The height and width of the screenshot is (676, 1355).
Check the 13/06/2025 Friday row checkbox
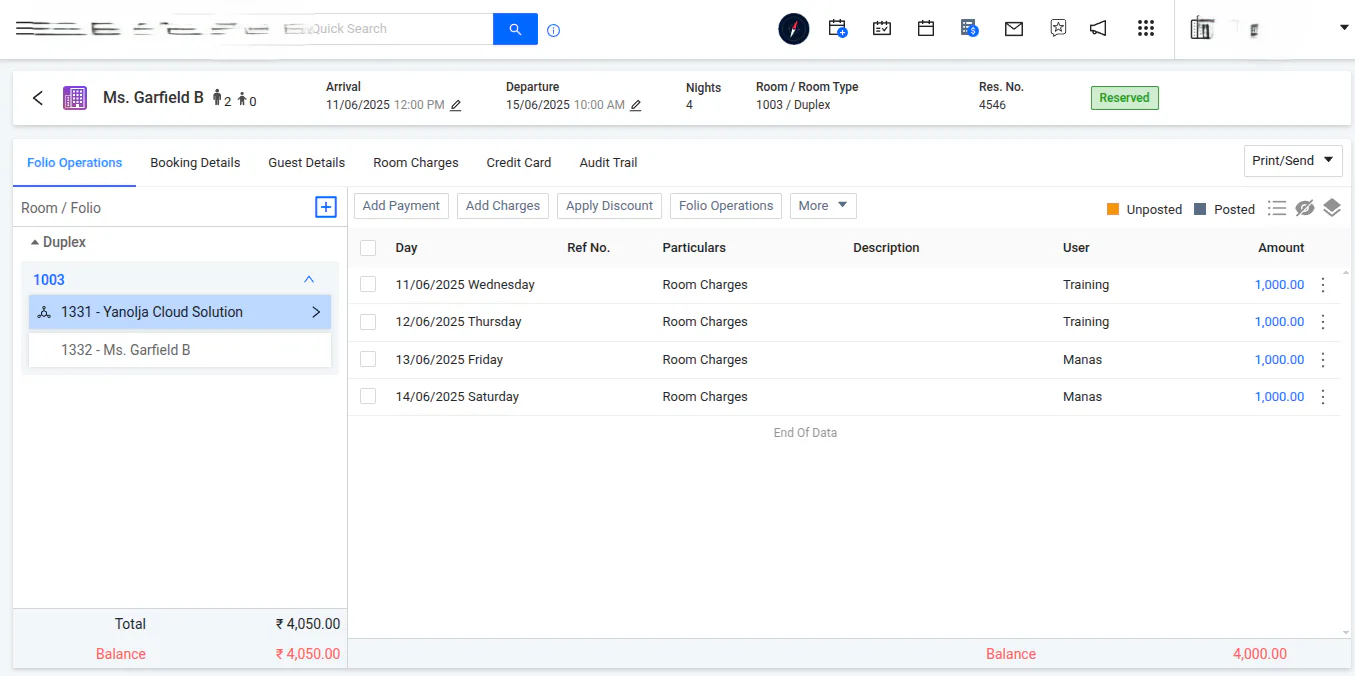coord(368,359)
